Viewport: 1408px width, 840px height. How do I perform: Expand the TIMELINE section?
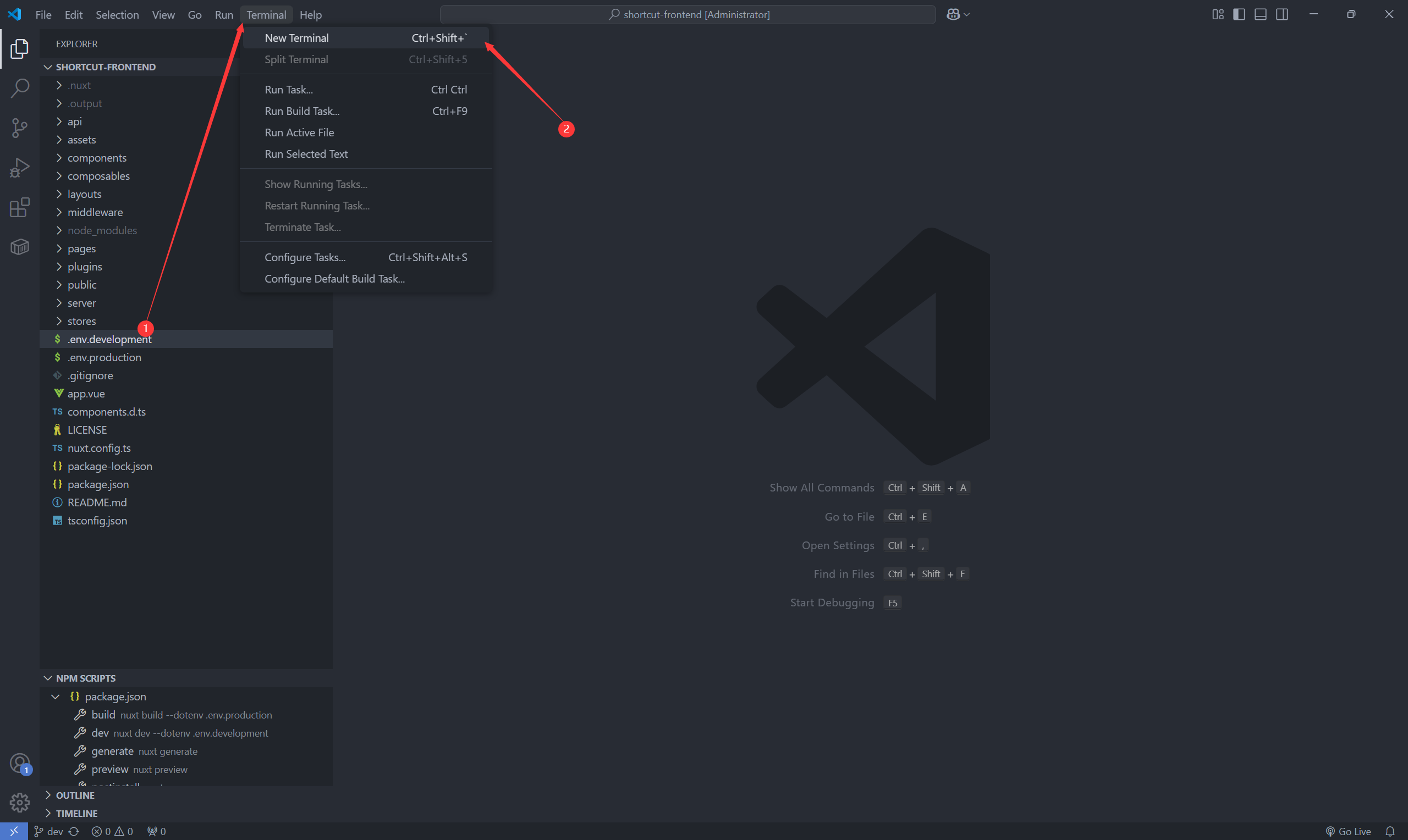(x=186, y=814)
